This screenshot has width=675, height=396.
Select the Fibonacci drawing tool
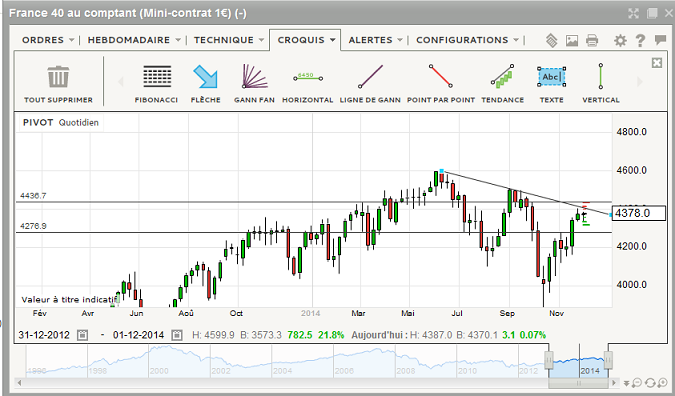click(157, 77)
